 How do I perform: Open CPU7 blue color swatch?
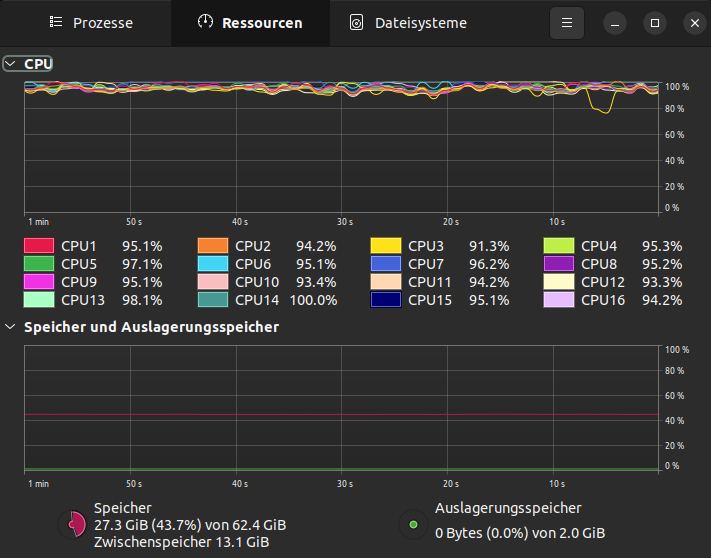[386, 264]
